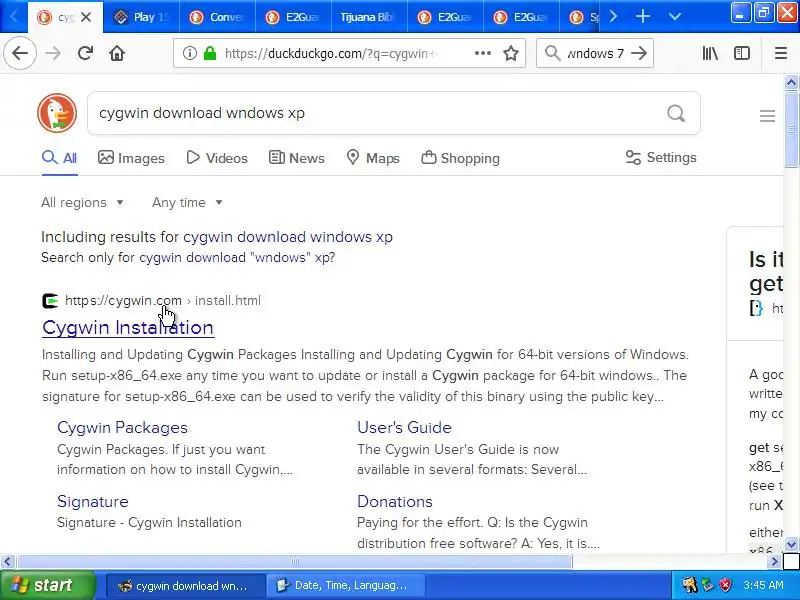800x600 pixels.
Task: Click the red shield tray icon
Action: coord(726,585)
